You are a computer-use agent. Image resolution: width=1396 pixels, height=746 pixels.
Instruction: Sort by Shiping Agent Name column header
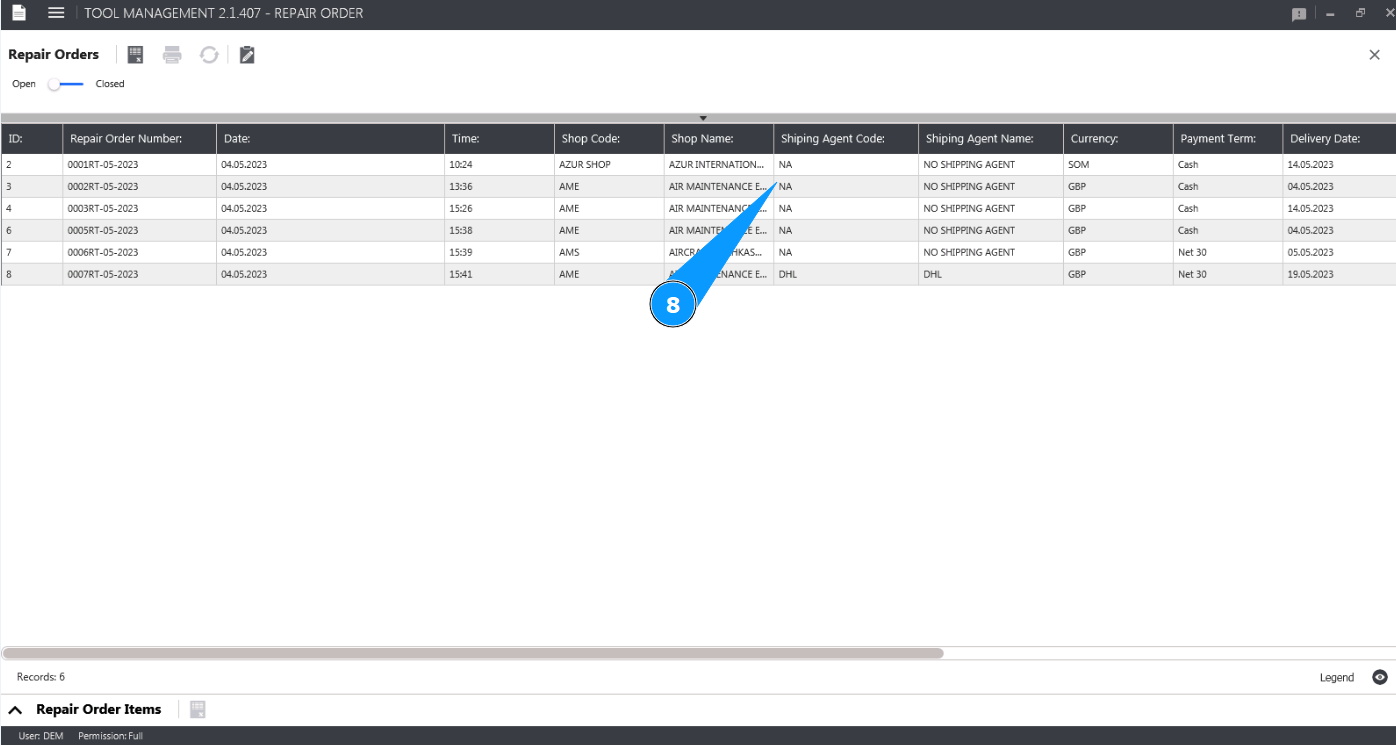pos(991,139)
